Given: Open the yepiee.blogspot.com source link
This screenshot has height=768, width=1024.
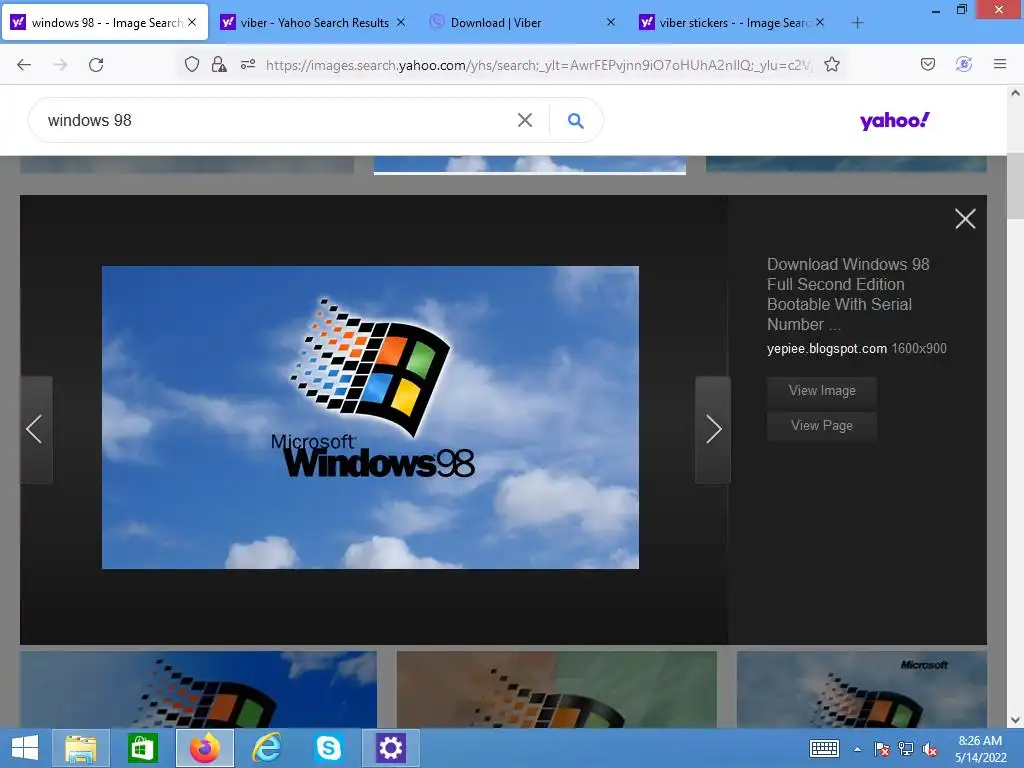Looking at the screenshot, I should 827,349.
